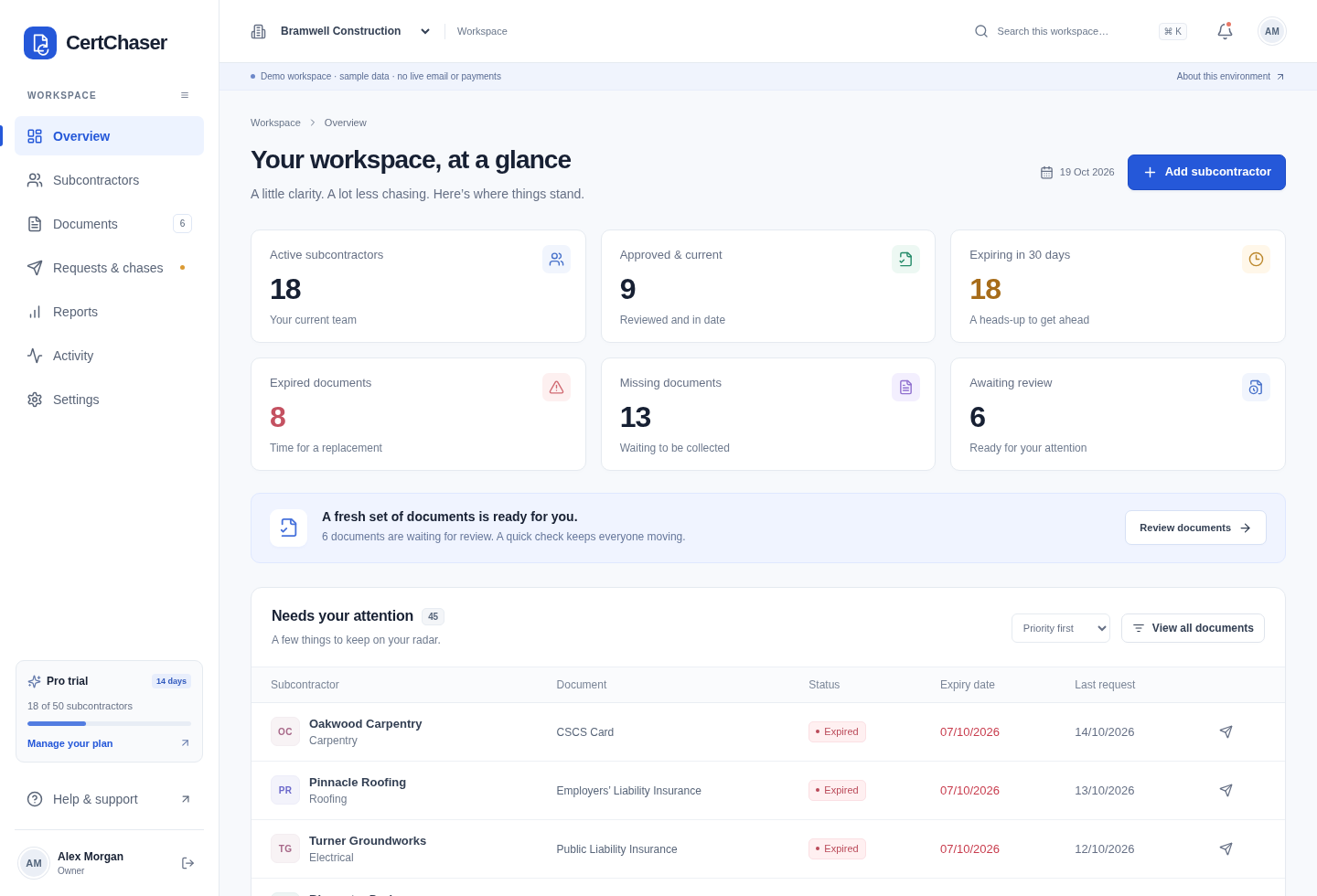This screenshot has width=1317, height=896.
Task: Send a chase request to Oakwood Carpentry
Action: [1226, 732]
